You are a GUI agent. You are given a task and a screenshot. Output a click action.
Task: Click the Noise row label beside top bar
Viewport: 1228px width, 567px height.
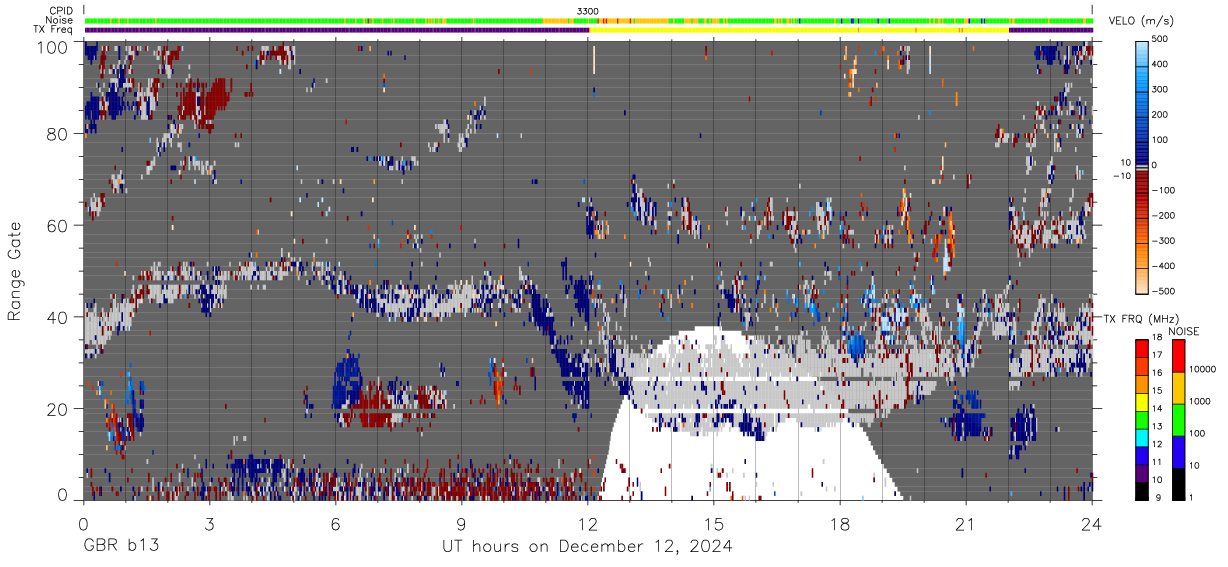coord(60,20)
